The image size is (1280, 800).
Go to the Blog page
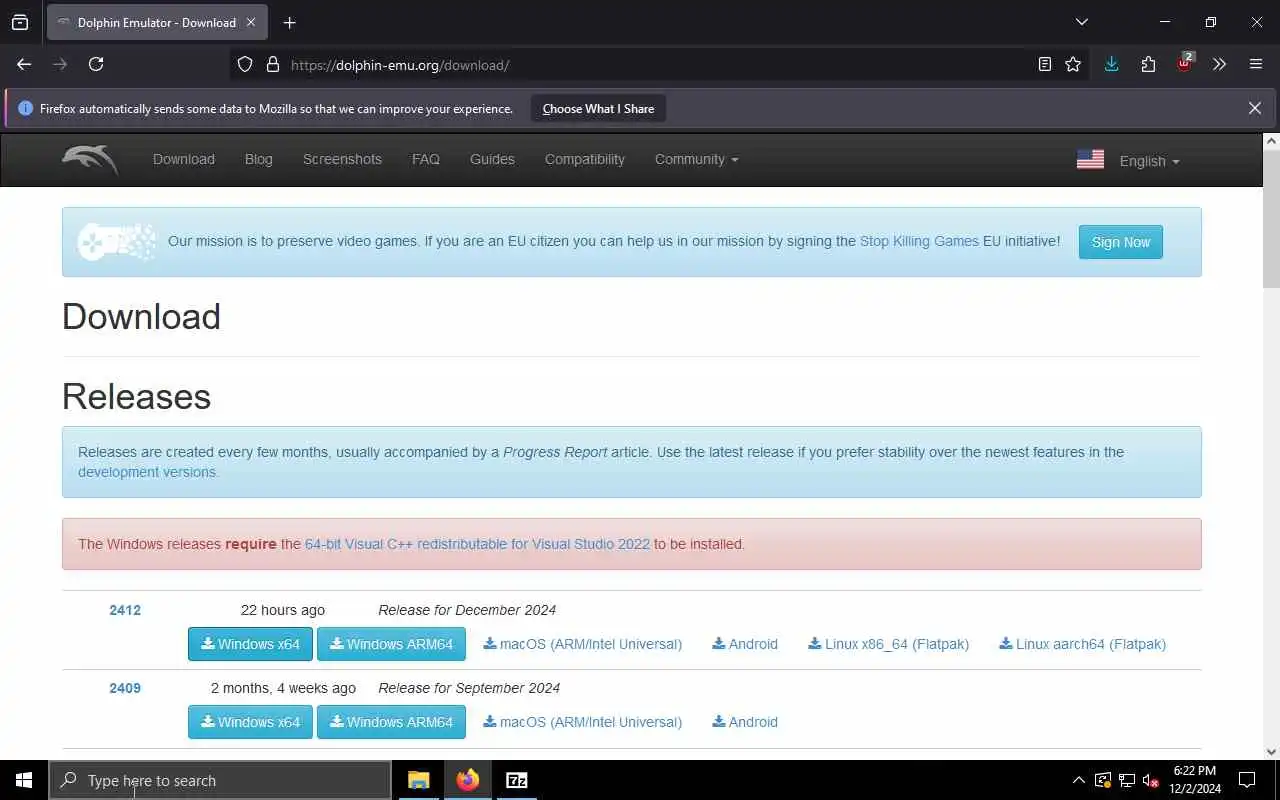click(258, 159)
